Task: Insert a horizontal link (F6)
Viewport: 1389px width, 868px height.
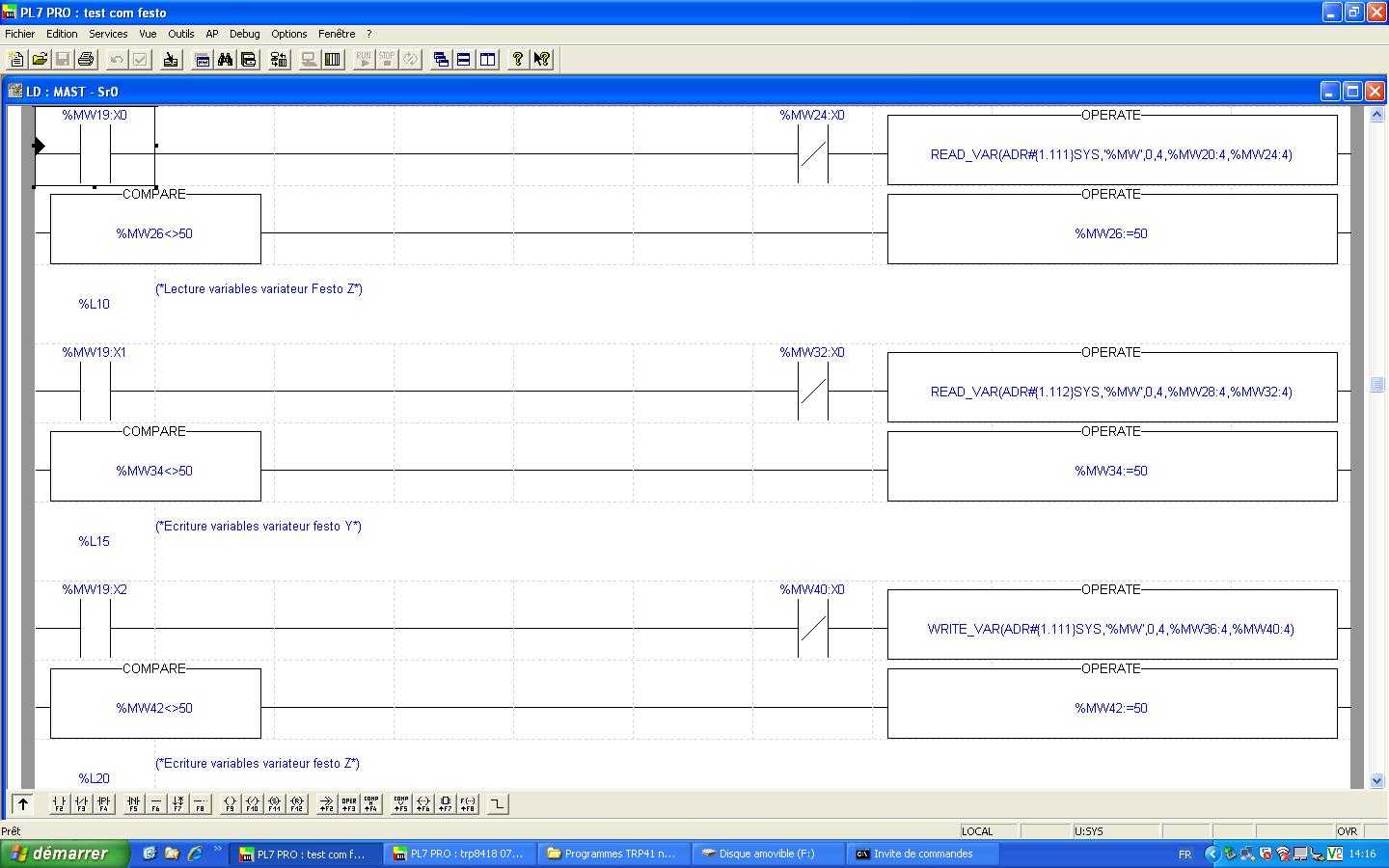Action: (x=155, y=803)
